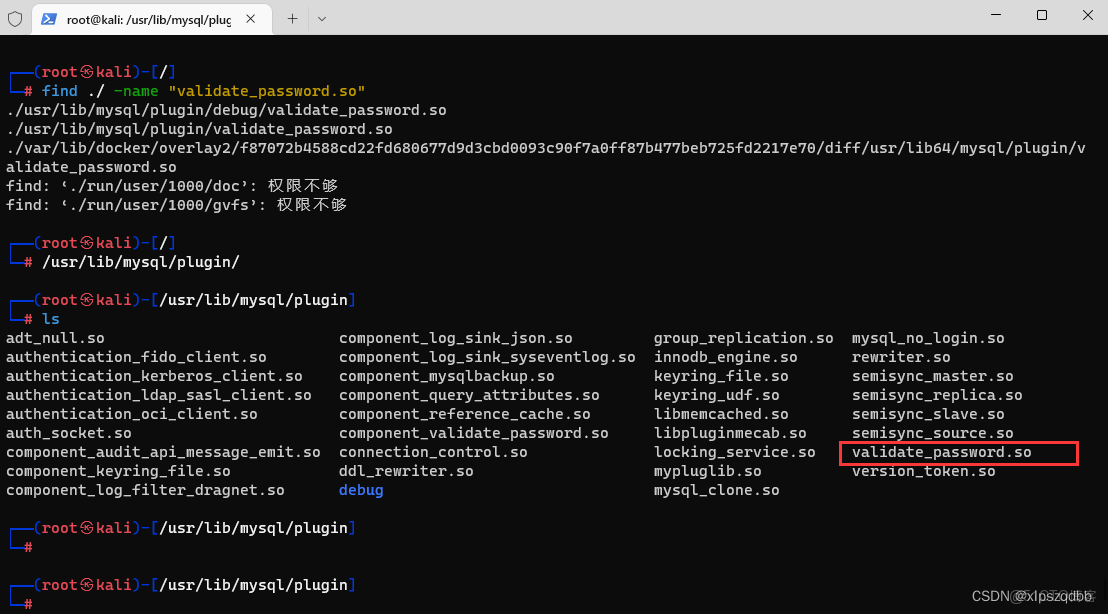Viewport: 1108px width, 614px height.
Task: Maximize the terminal window
Action: tap(1042, 15)
